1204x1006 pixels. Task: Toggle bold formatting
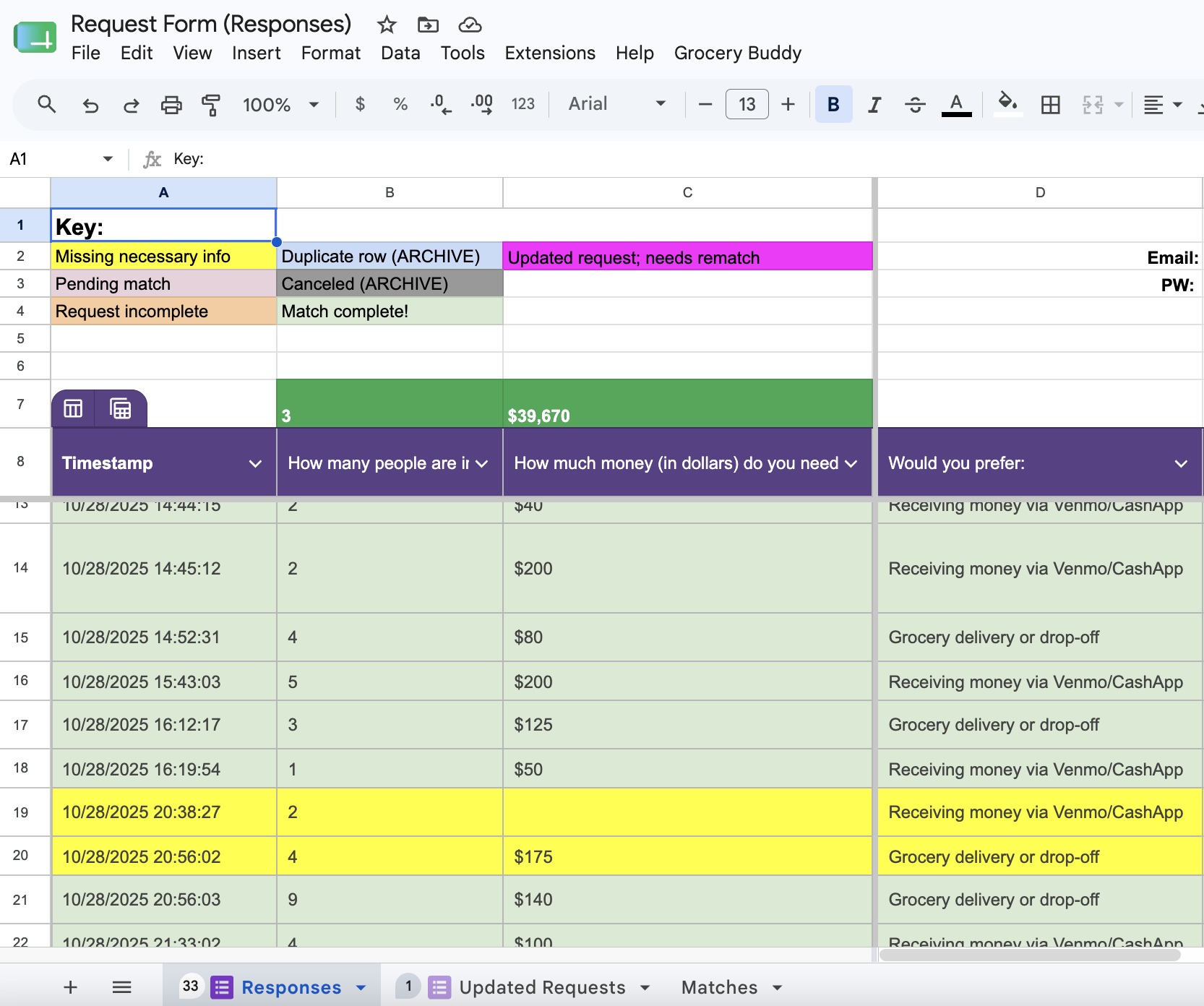point(833,104)
